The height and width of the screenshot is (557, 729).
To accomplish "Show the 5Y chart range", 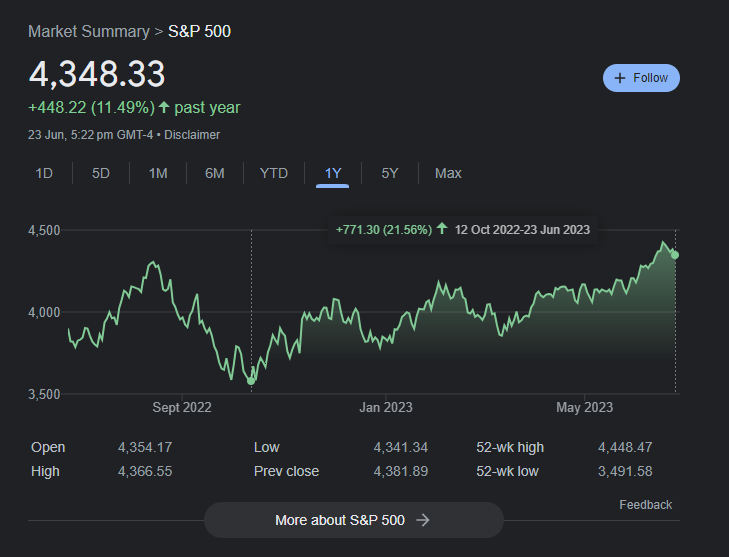I will coord(390,173).
